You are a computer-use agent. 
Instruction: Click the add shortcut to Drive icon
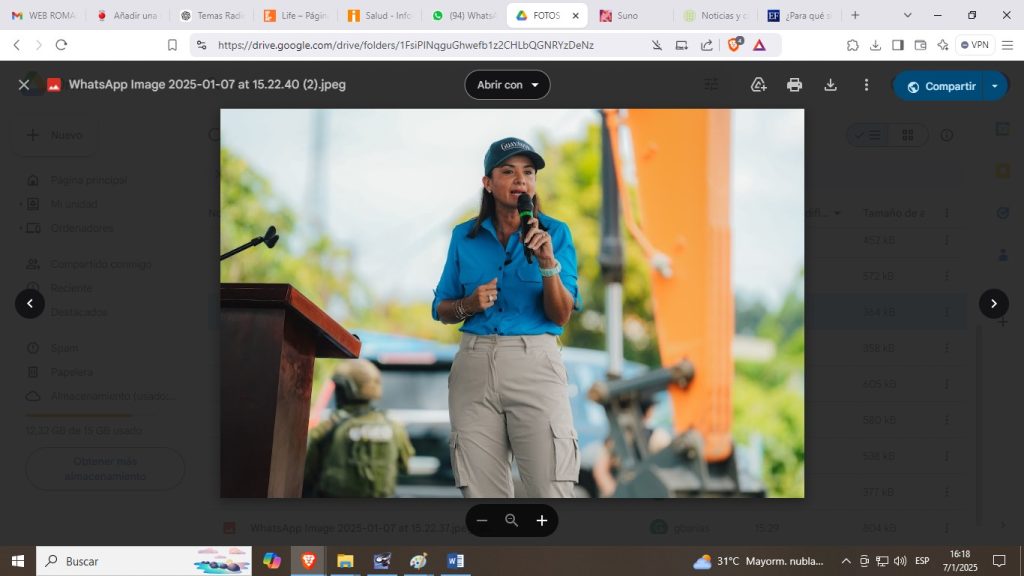(x=758, y=85)
